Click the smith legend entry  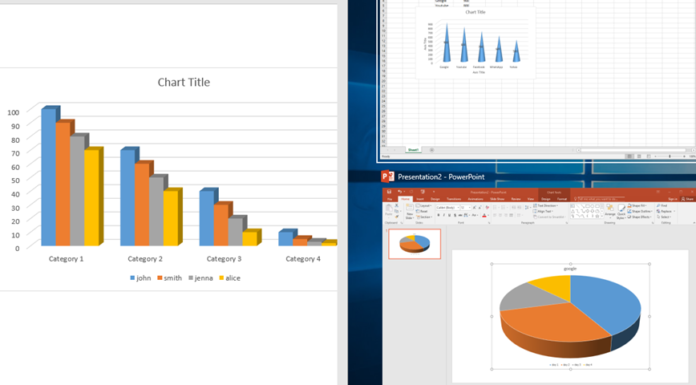pos(170,278)
